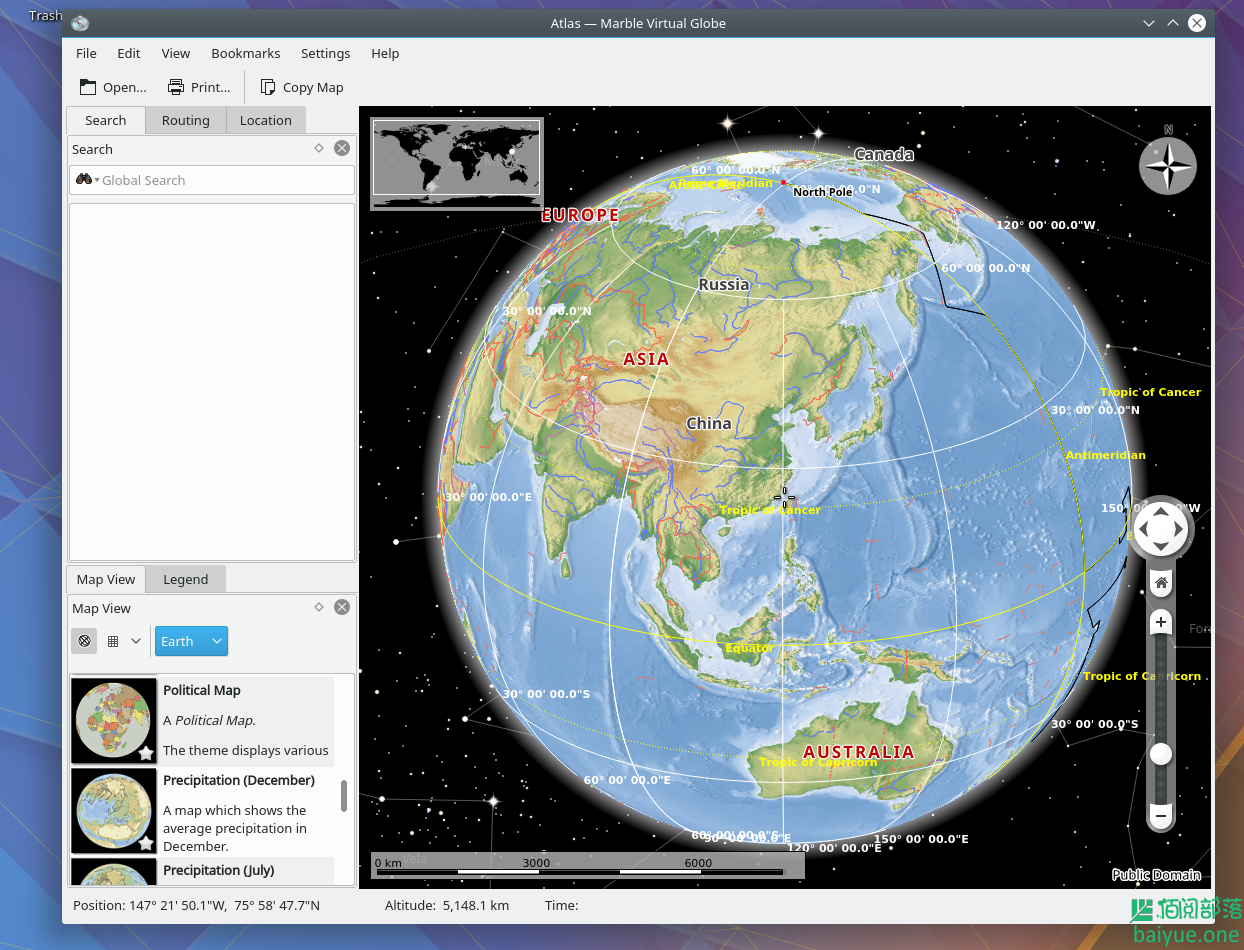Switch to the grid list view icon
Viewport: 1244px width, 950px height.
(113, 641)
